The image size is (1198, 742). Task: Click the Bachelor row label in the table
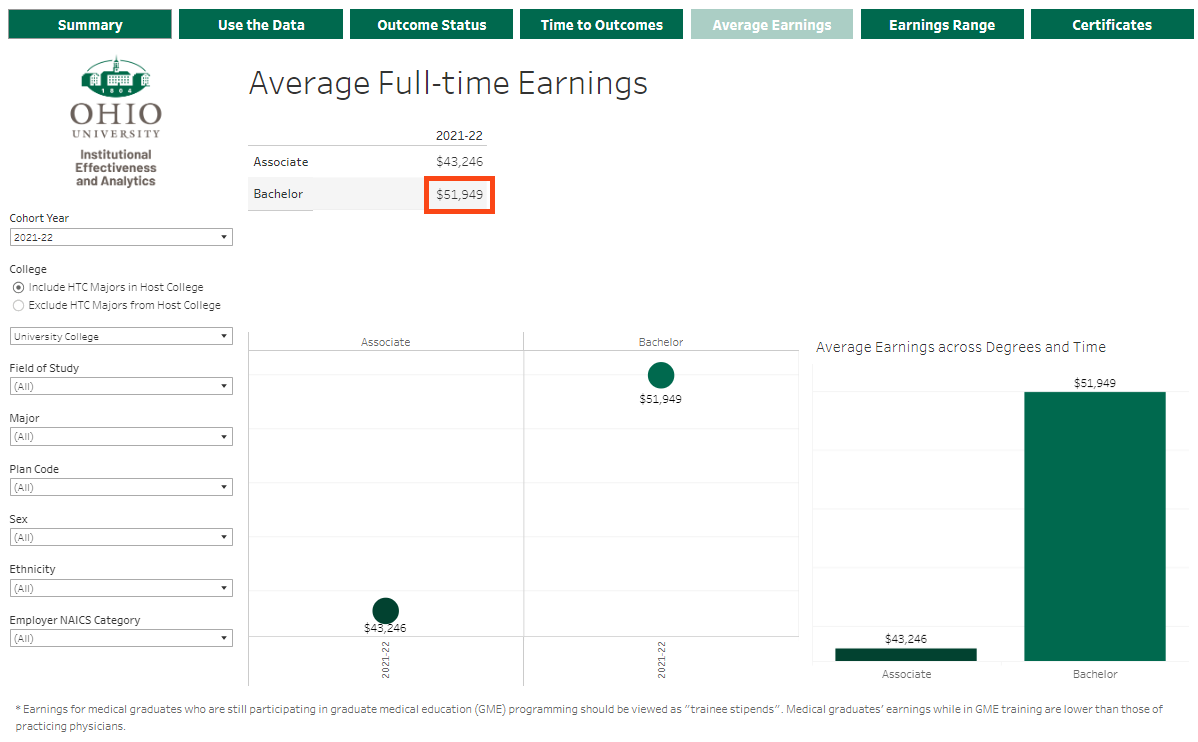[x=278, y=194]
